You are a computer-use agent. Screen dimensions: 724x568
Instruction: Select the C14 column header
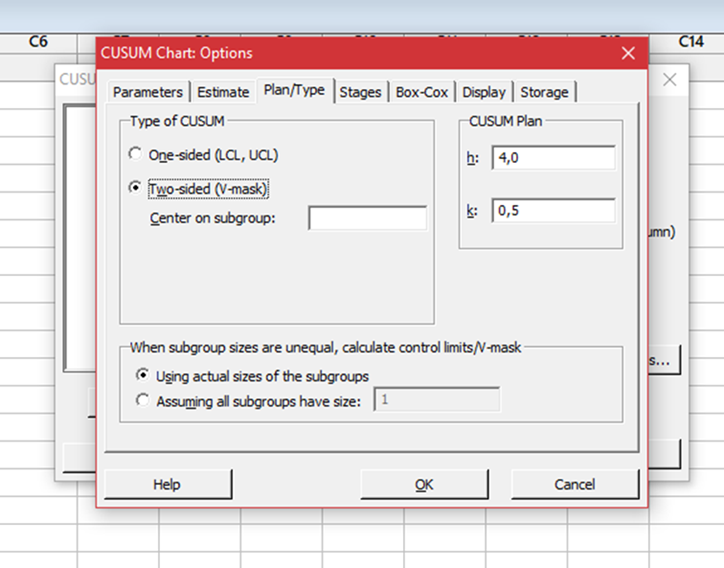[x=691, y=41]
